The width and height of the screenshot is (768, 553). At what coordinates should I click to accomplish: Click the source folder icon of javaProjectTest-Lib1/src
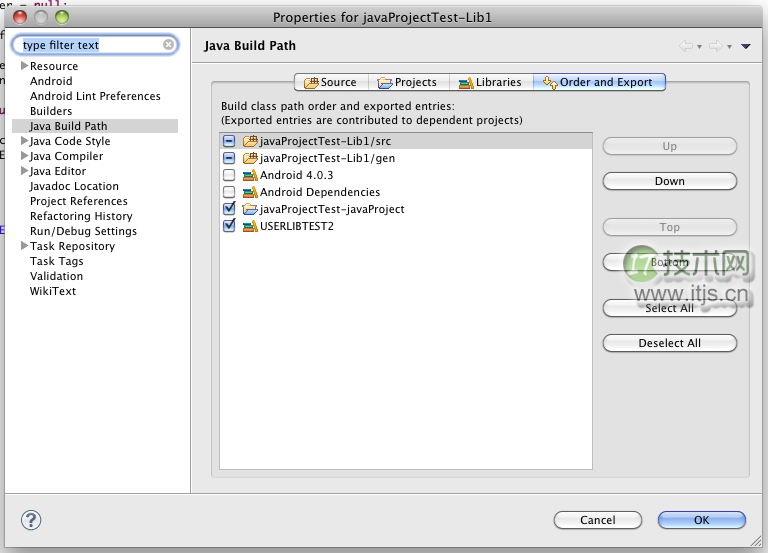(250, 141)
